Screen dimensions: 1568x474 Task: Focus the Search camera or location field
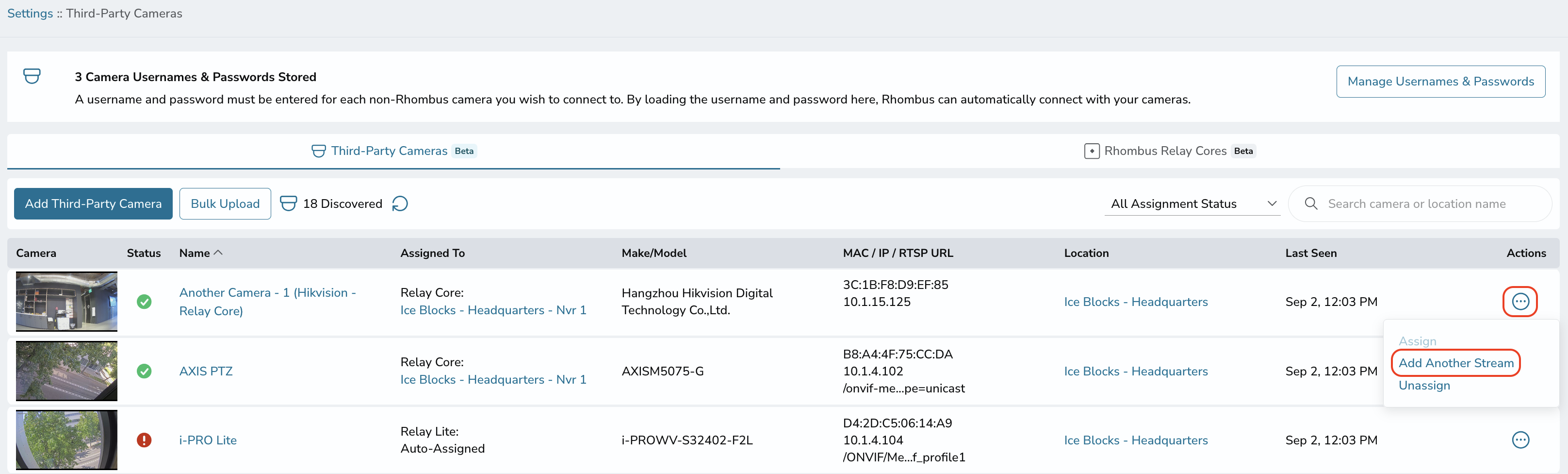tap(1420, 203)
